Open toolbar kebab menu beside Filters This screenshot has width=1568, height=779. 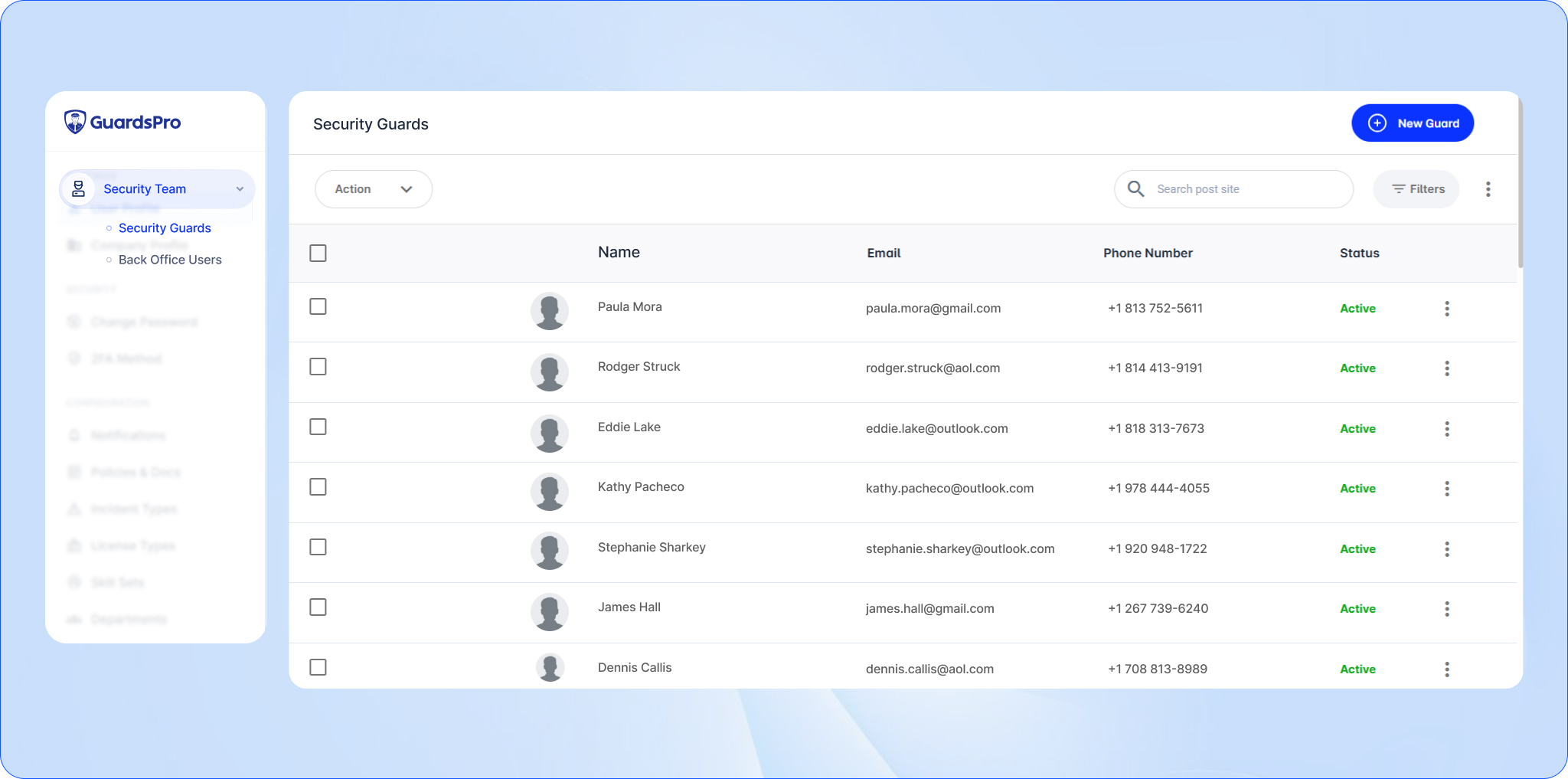pos(1488,189)
